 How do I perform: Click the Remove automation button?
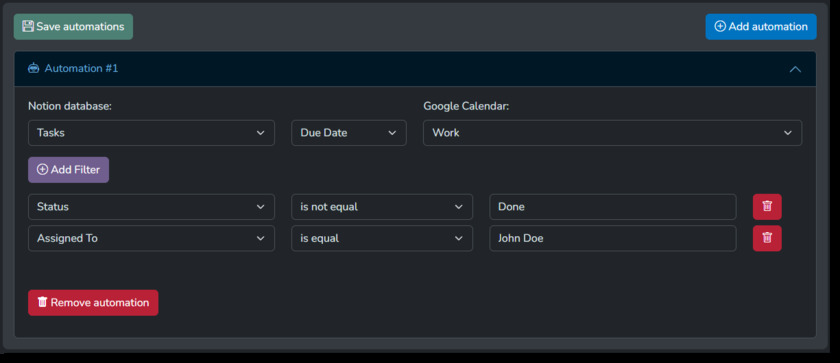93,302
